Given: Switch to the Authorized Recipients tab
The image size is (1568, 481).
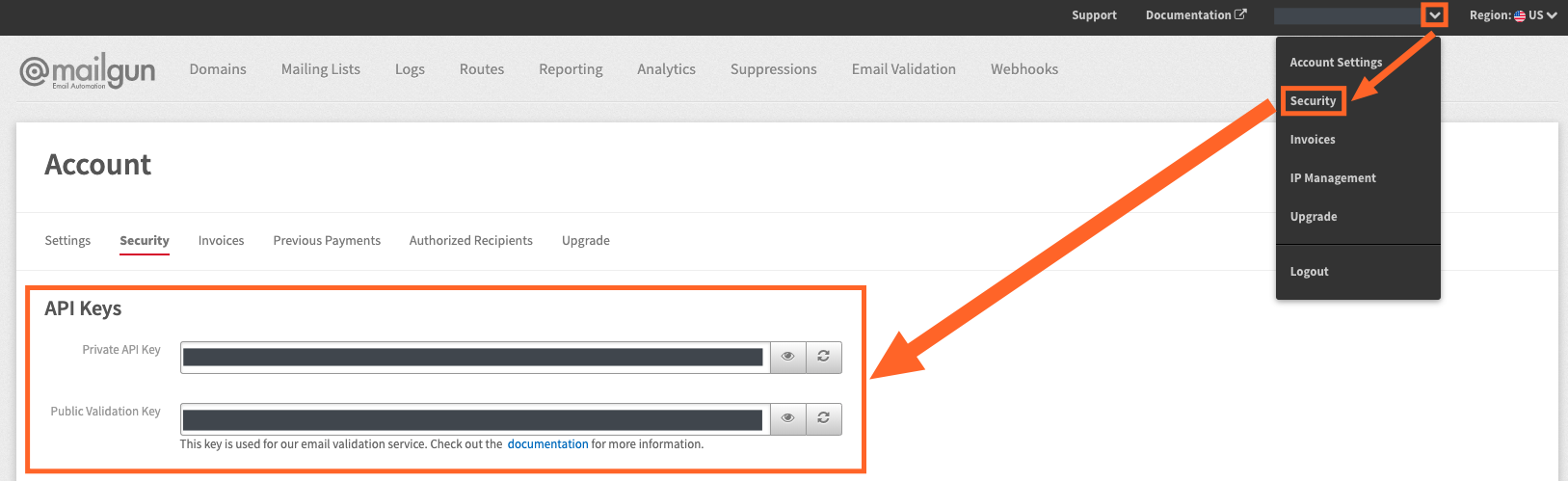Looking at the screenshot, I should (x=470, y=241).
